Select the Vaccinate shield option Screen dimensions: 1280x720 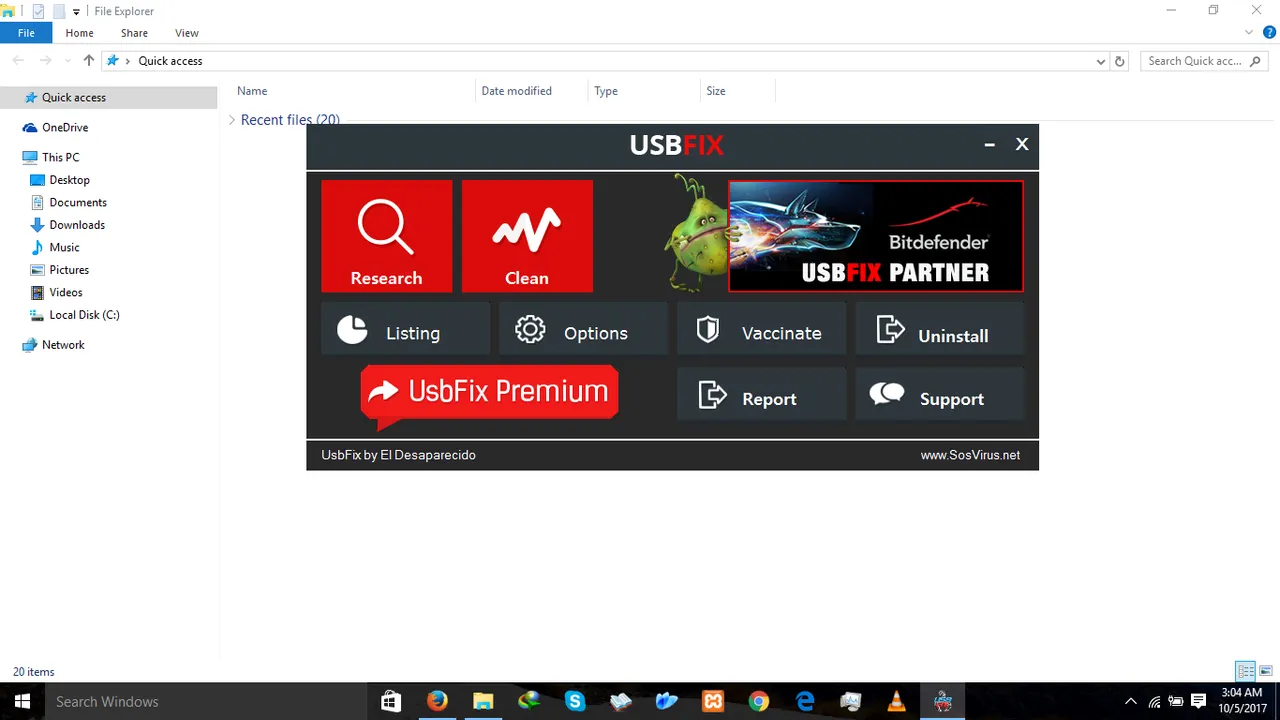point(761,330)
